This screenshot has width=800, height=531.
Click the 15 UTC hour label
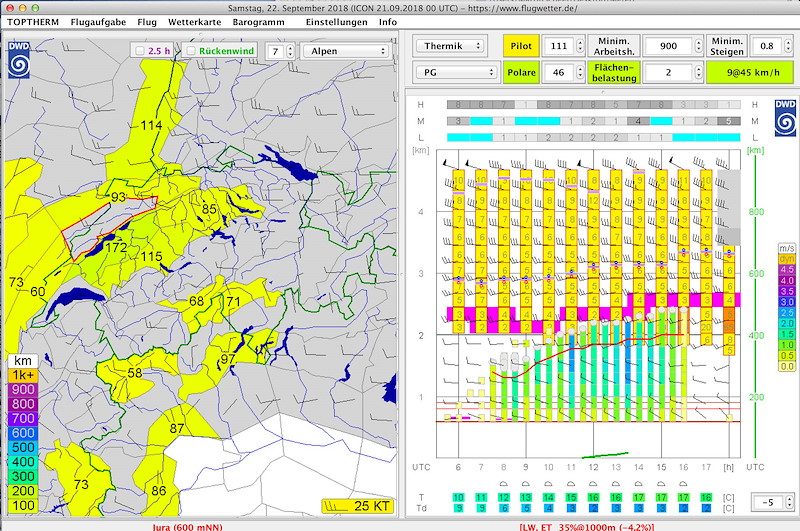tap(661, 467)
